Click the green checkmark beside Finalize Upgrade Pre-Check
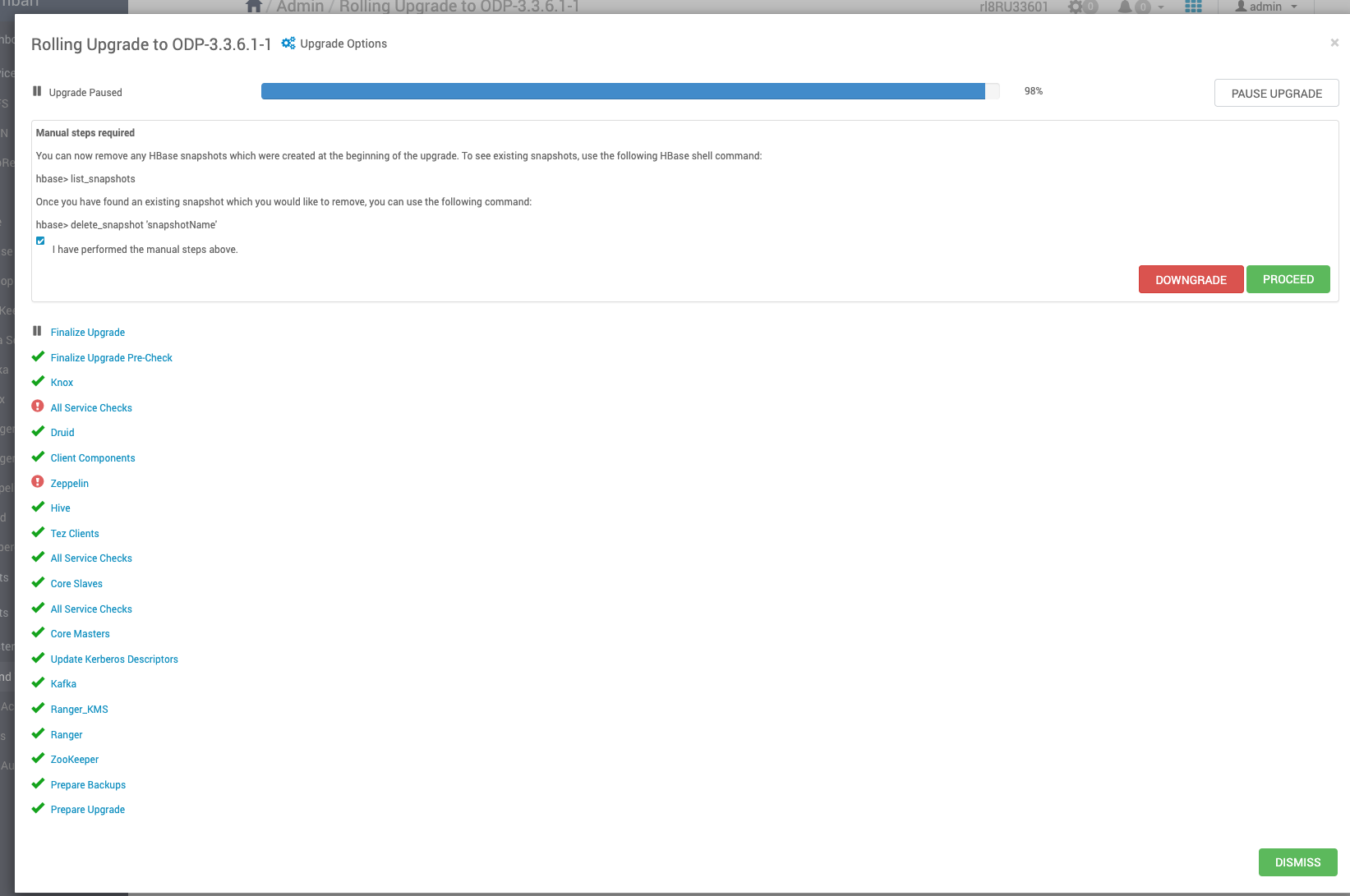This screenshot has width=1350, height=896. pyautogui.click(x=38, y=356)
